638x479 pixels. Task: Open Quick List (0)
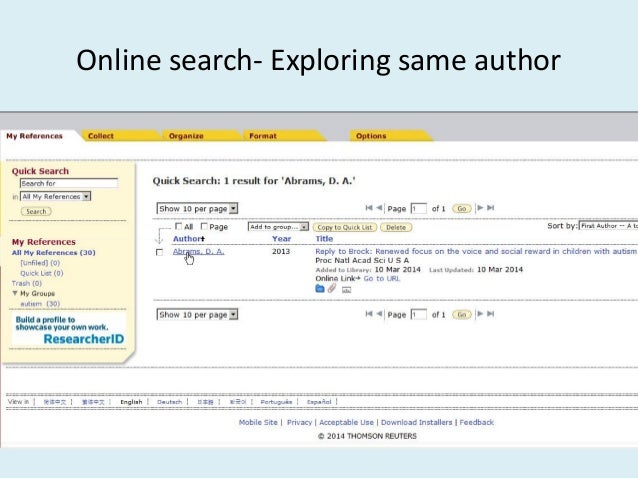[x=42, y=273]
